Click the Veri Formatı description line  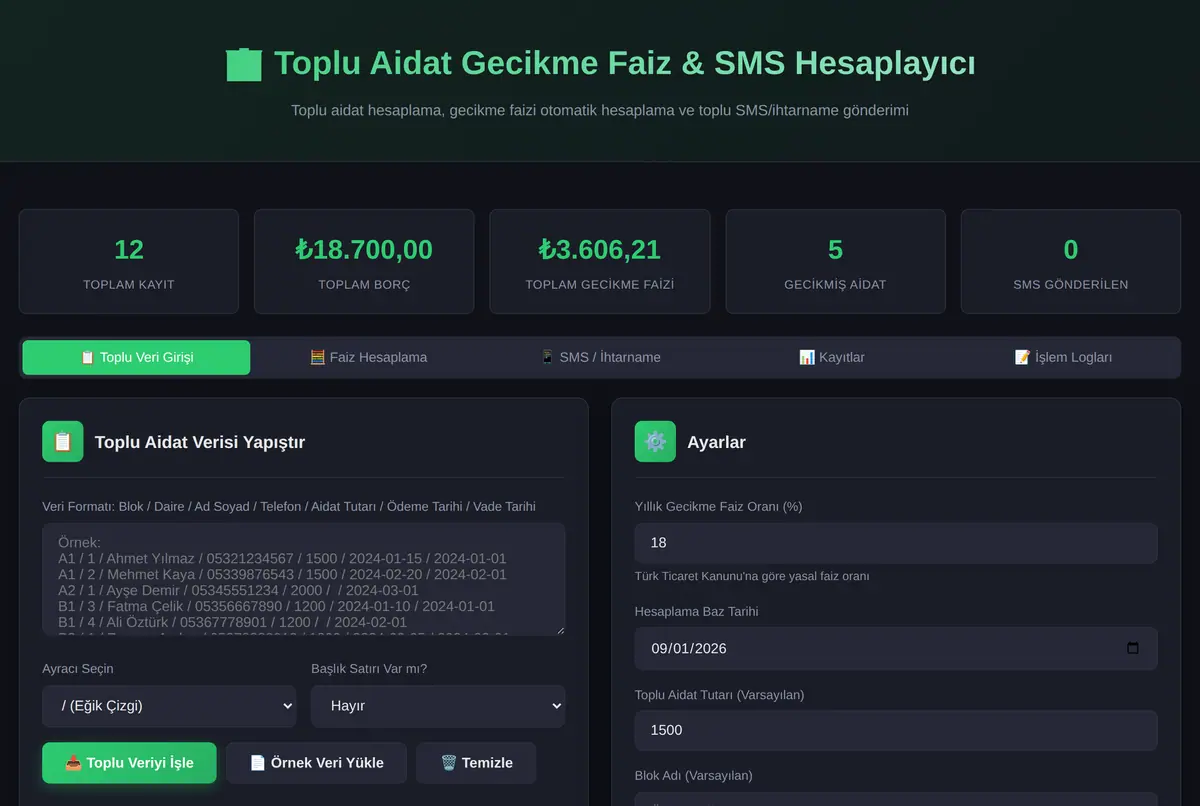click(x=289, y=507)
